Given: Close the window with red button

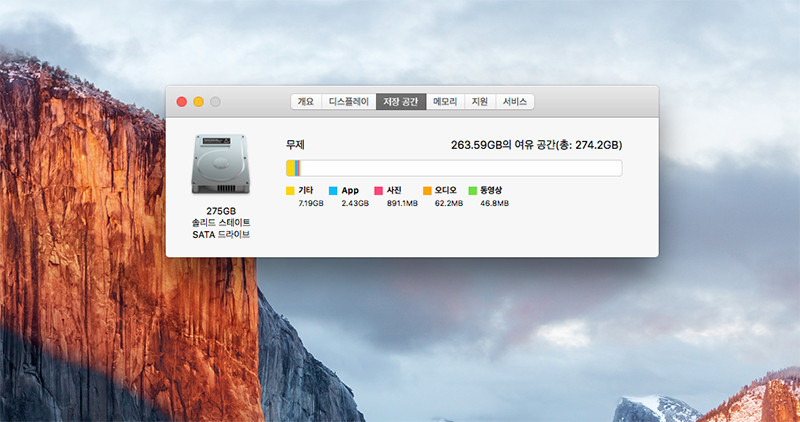Looking at the screenshot, I should (x=182, y=102).
